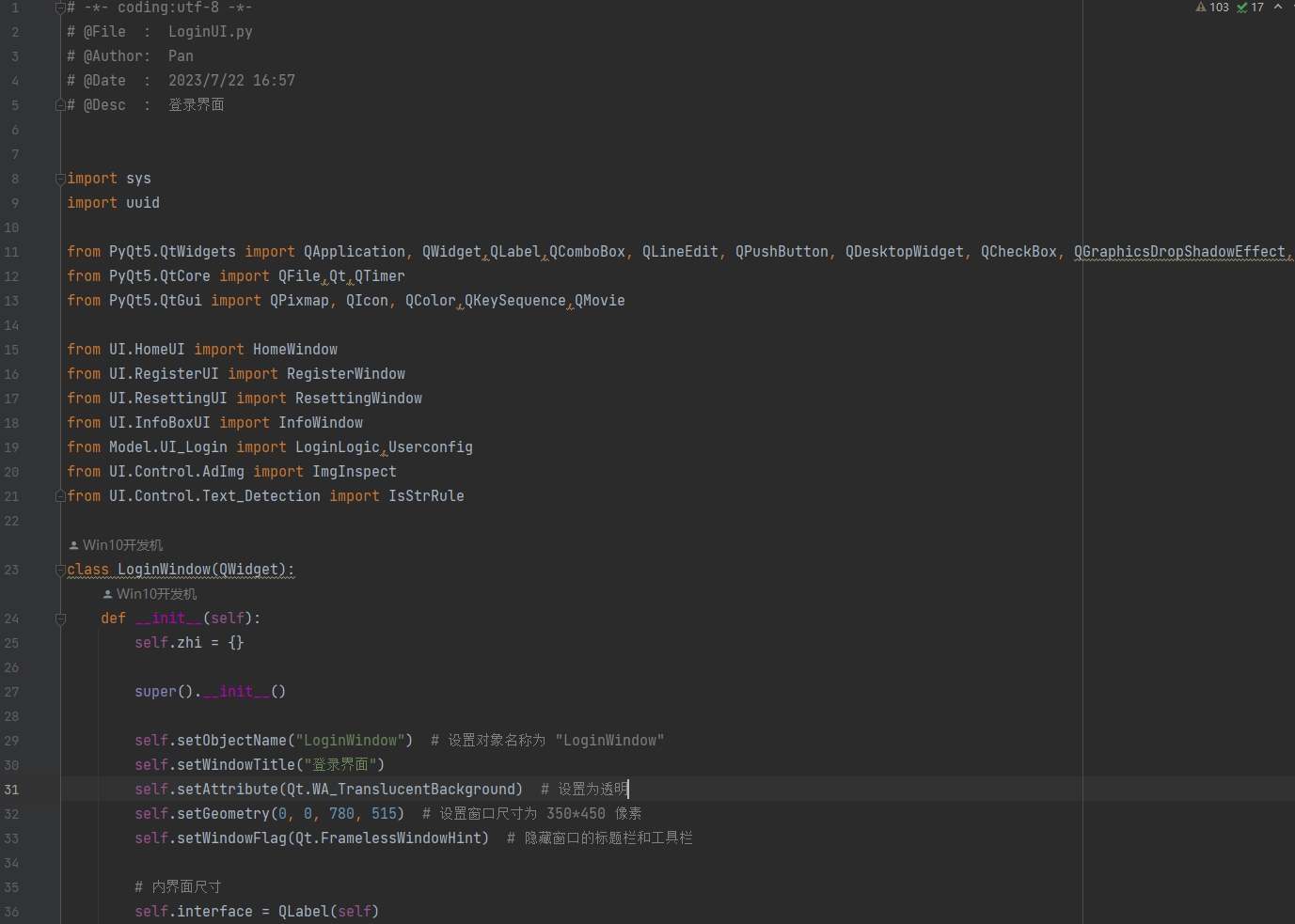Click Userconfig on import line 19

click(x=431, y=447)
